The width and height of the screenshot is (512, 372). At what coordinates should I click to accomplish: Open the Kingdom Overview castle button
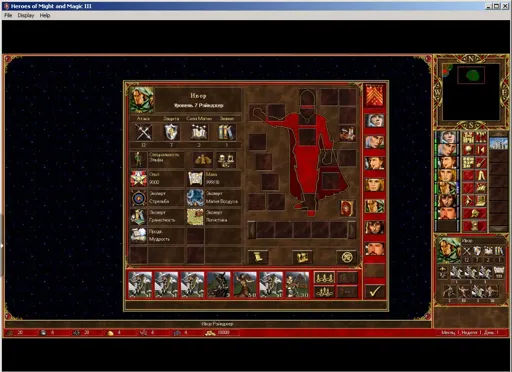tap(468, 137)
